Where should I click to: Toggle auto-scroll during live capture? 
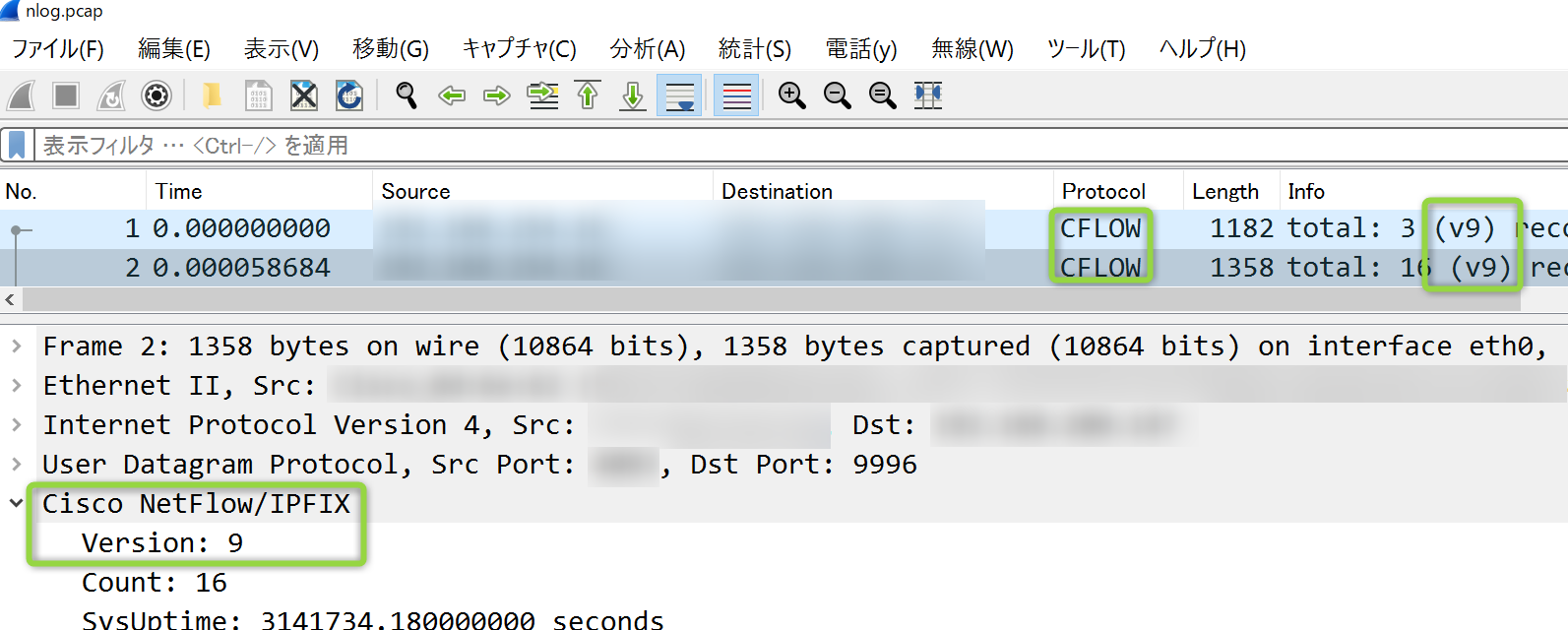pos(679,95)
